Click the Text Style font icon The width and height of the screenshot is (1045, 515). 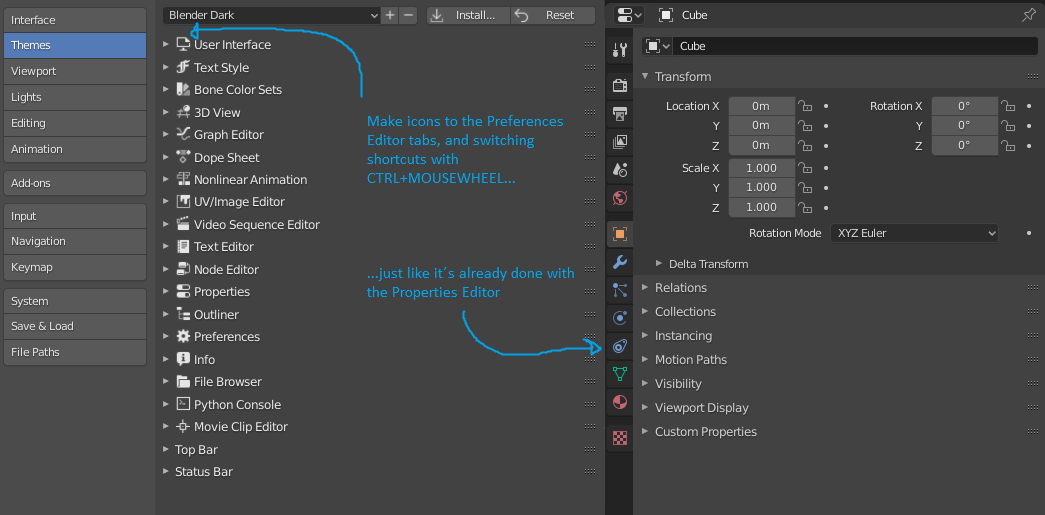click(x=183, y=67)
